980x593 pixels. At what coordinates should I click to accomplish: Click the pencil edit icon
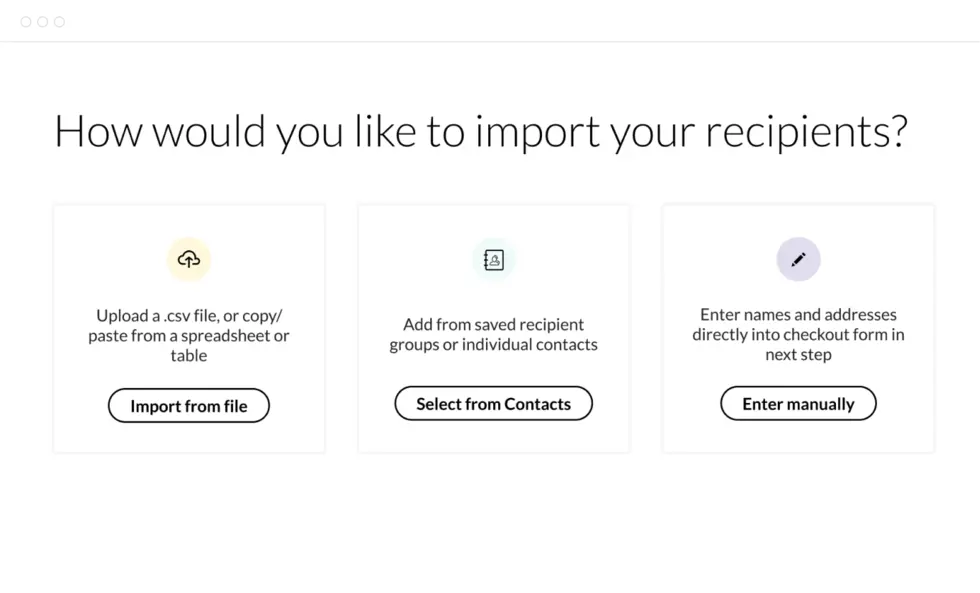pos(798,260)
